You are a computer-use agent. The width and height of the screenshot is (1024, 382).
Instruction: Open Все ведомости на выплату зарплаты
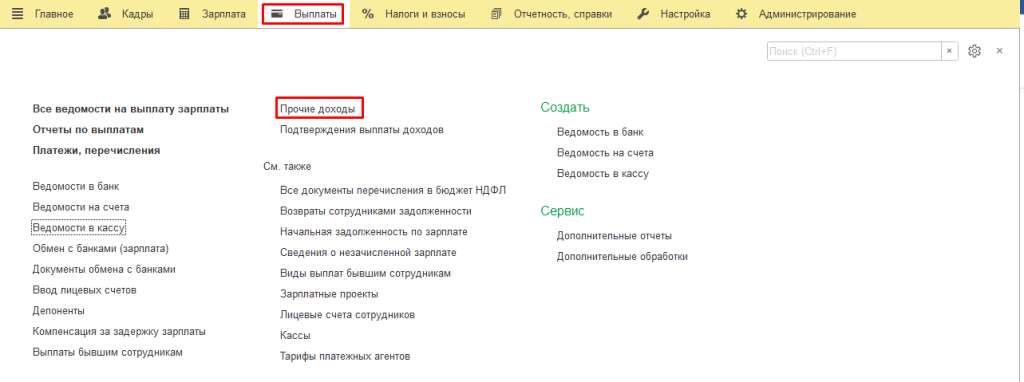[131, 109]
